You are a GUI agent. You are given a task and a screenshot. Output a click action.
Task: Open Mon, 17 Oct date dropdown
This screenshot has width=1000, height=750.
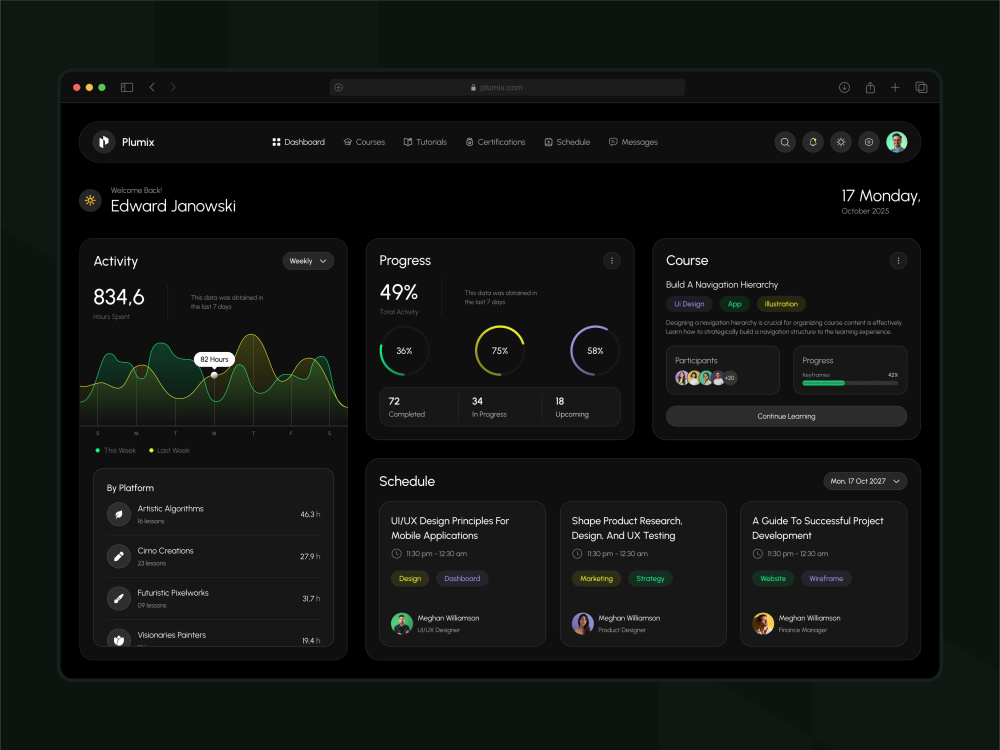pyautogui.click(x=865, y=481)
